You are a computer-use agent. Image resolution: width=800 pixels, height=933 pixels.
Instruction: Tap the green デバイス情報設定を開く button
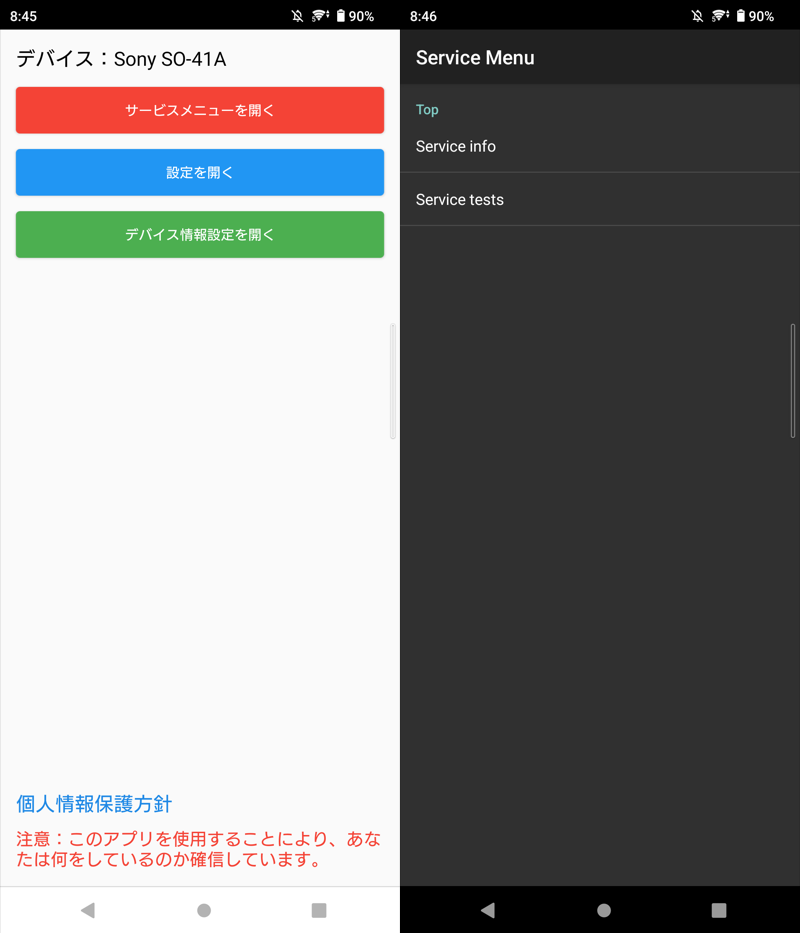tap(200, 234)
